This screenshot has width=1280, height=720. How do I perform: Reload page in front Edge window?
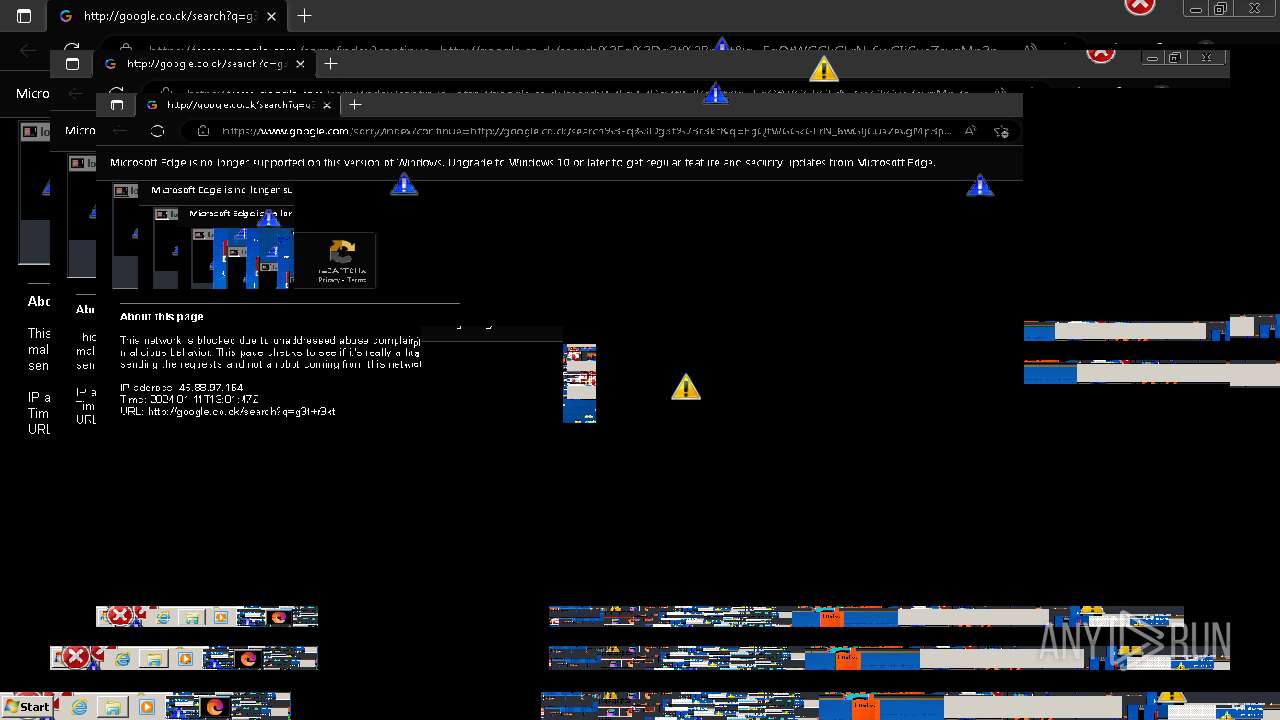[x=157, y=131]
